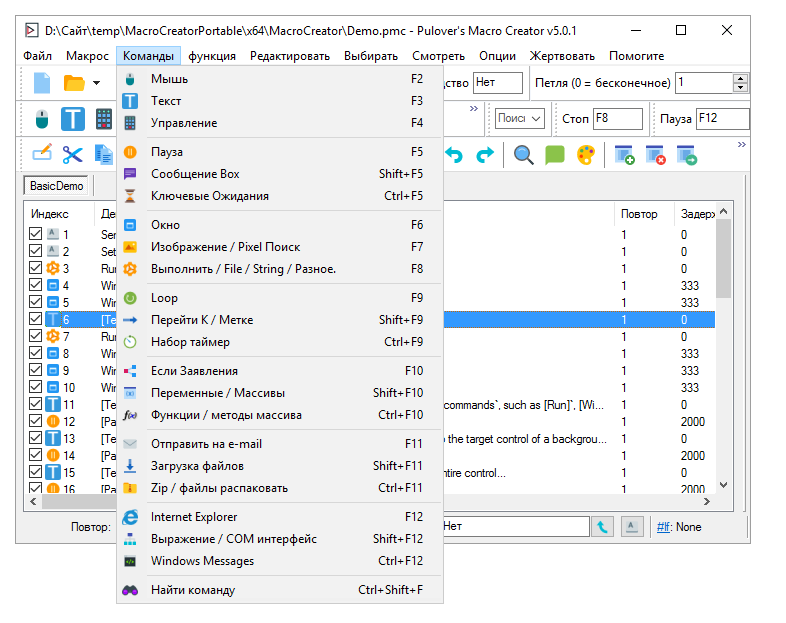Image resolution: width=786 pixels, height=623 pixels.
Task: Click the edit pencil icon
Action: pyautogui.click(x=42, y=153)
